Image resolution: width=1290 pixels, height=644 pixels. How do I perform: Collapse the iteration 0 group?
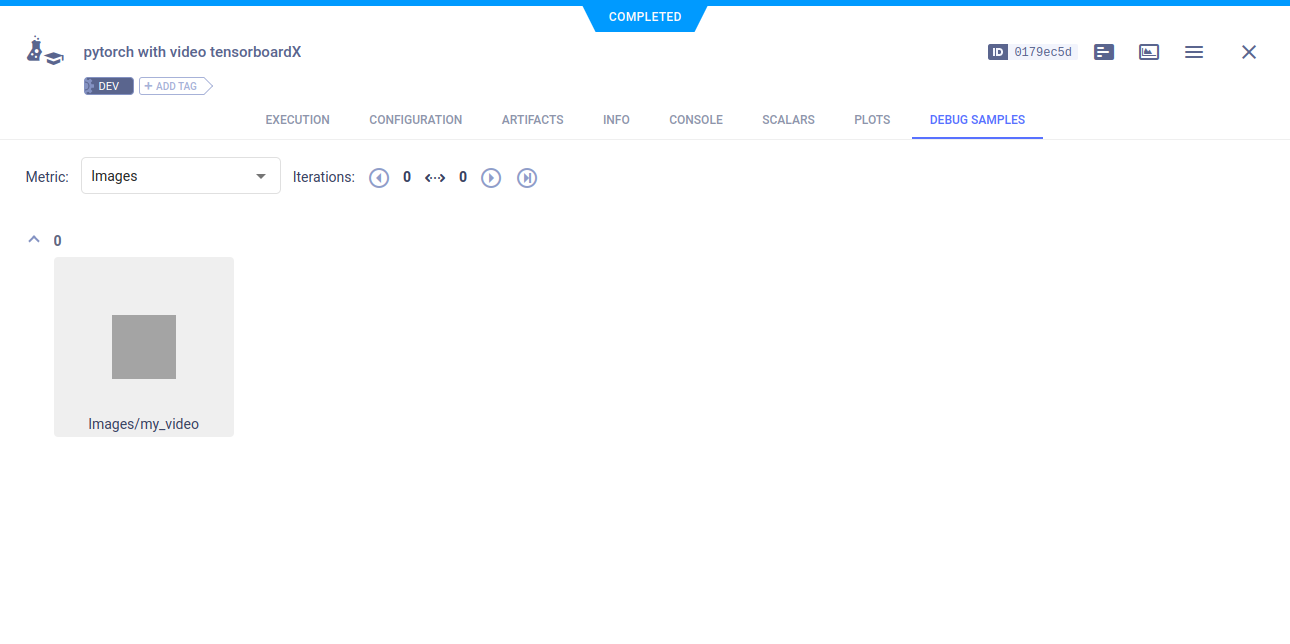point(33,239)
